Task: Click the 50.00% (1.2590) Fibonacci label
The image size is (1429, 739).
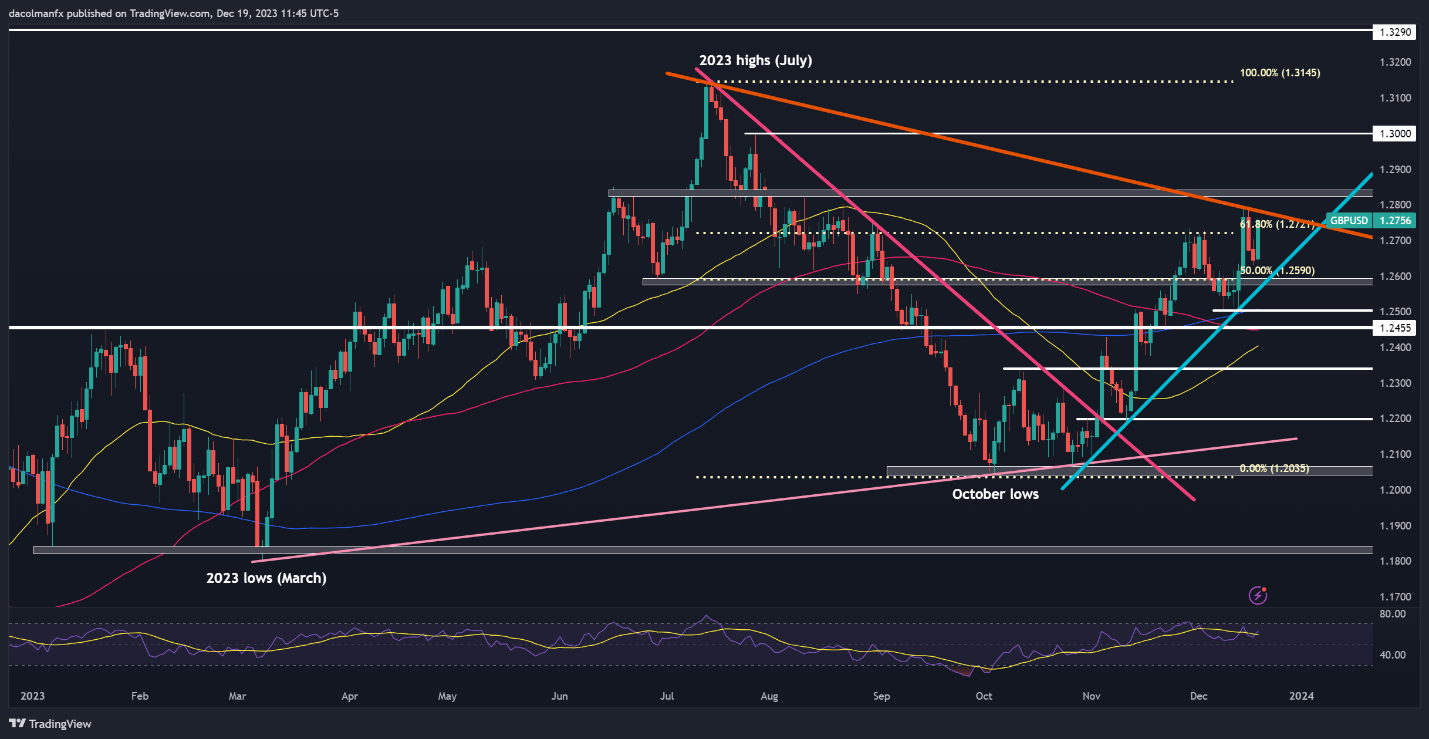Action: point(1276,271)
